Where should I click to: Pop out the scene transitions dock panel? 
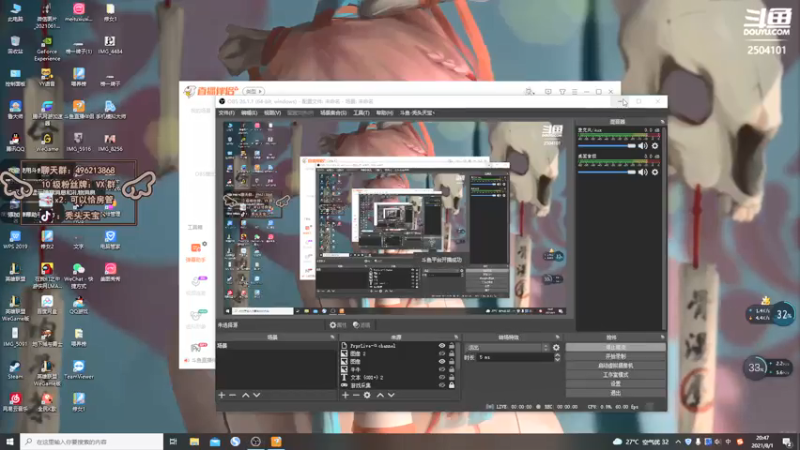(557, 337)
